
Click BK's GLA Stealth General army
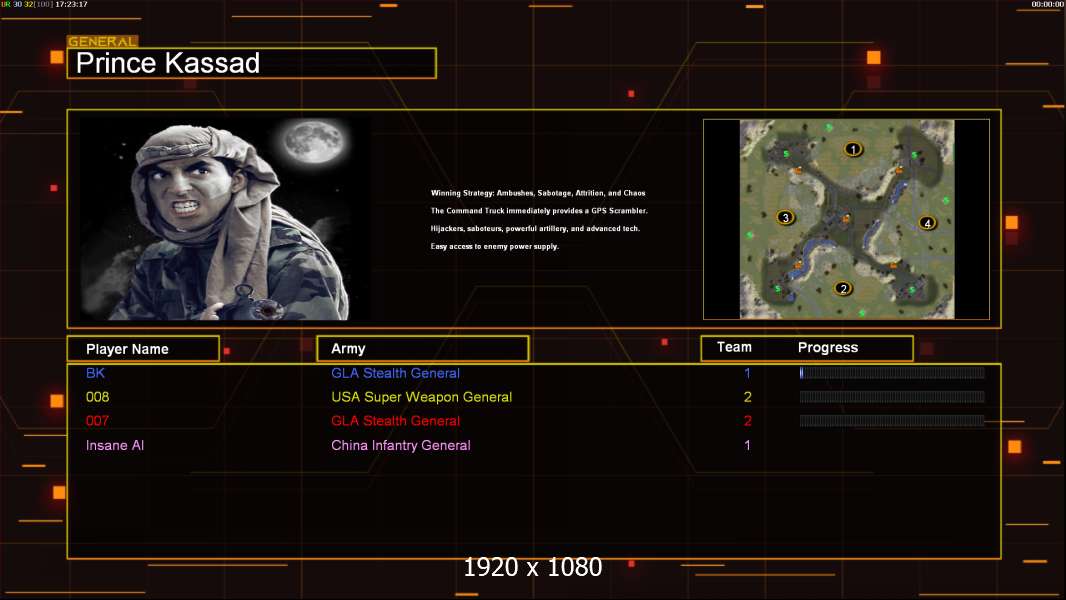(x=396, y=373)
